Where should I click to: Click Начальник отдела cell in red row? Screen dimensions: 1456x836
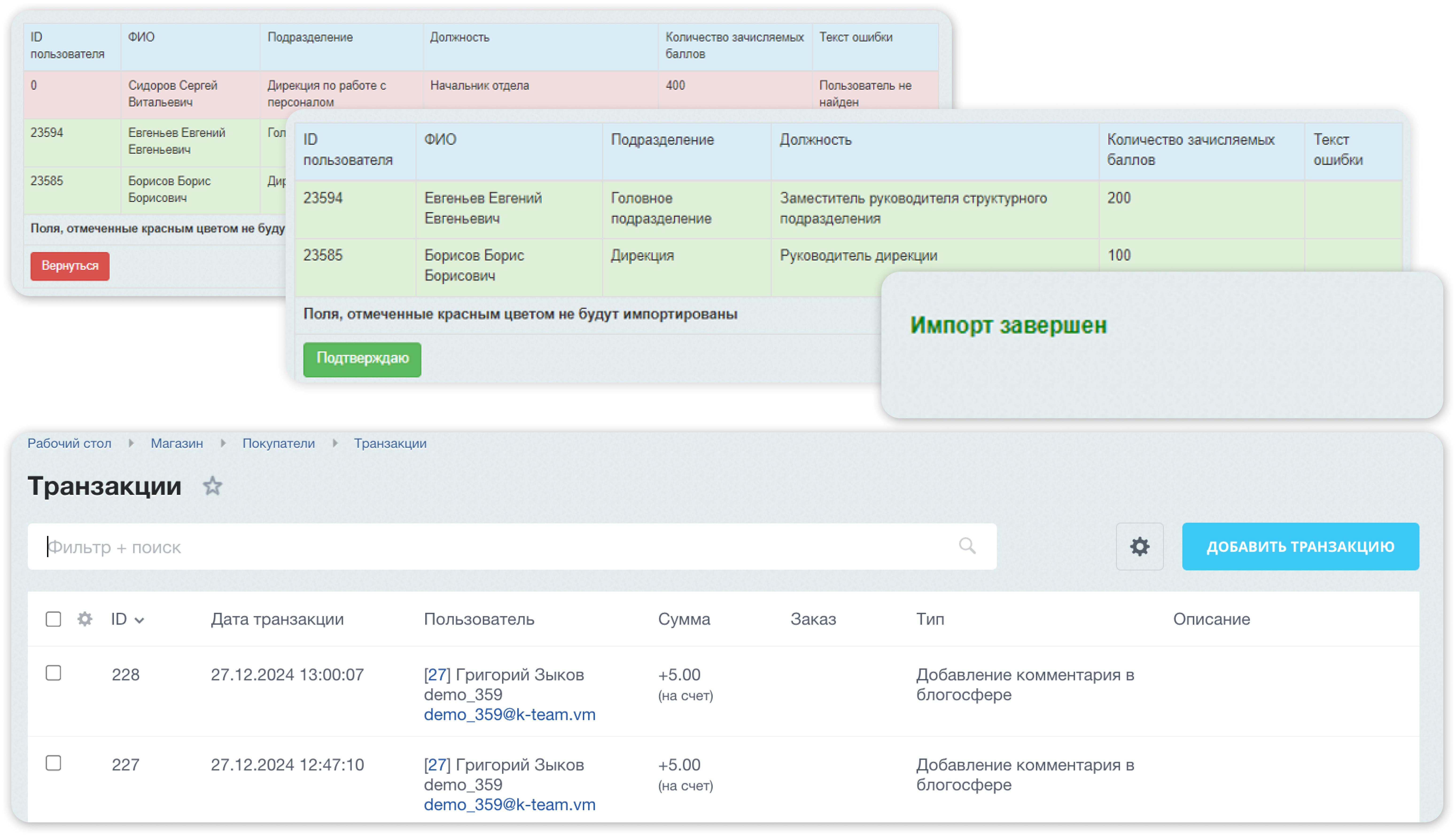480,86
